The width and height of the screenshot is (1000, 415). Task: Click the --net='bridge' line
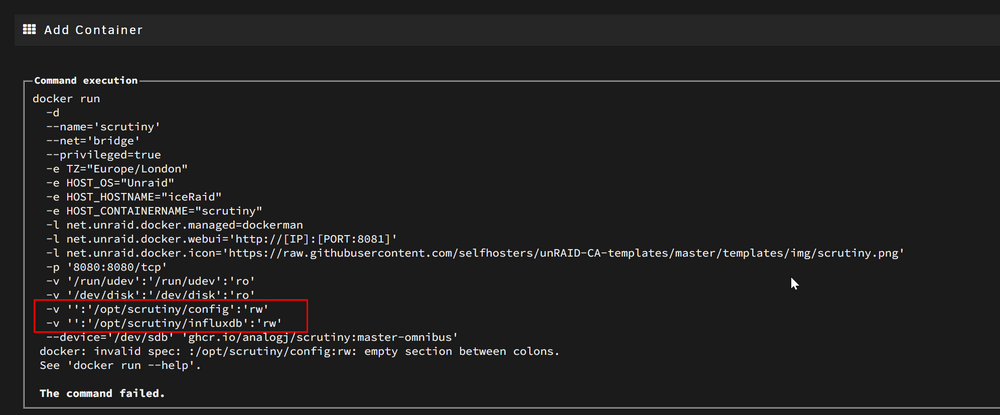pyautogui.click(x=92, y=141)
